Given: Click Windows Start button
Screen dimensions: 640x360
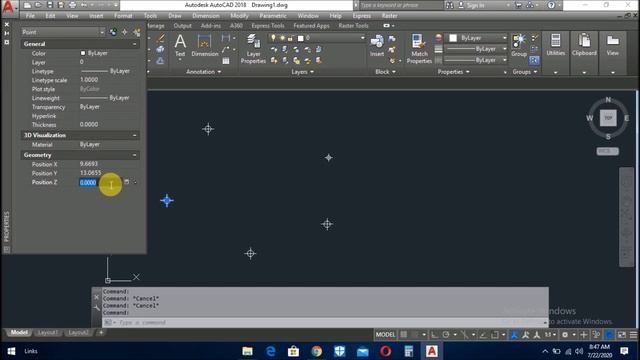Looking at the screenshot, I should [11, 351].
